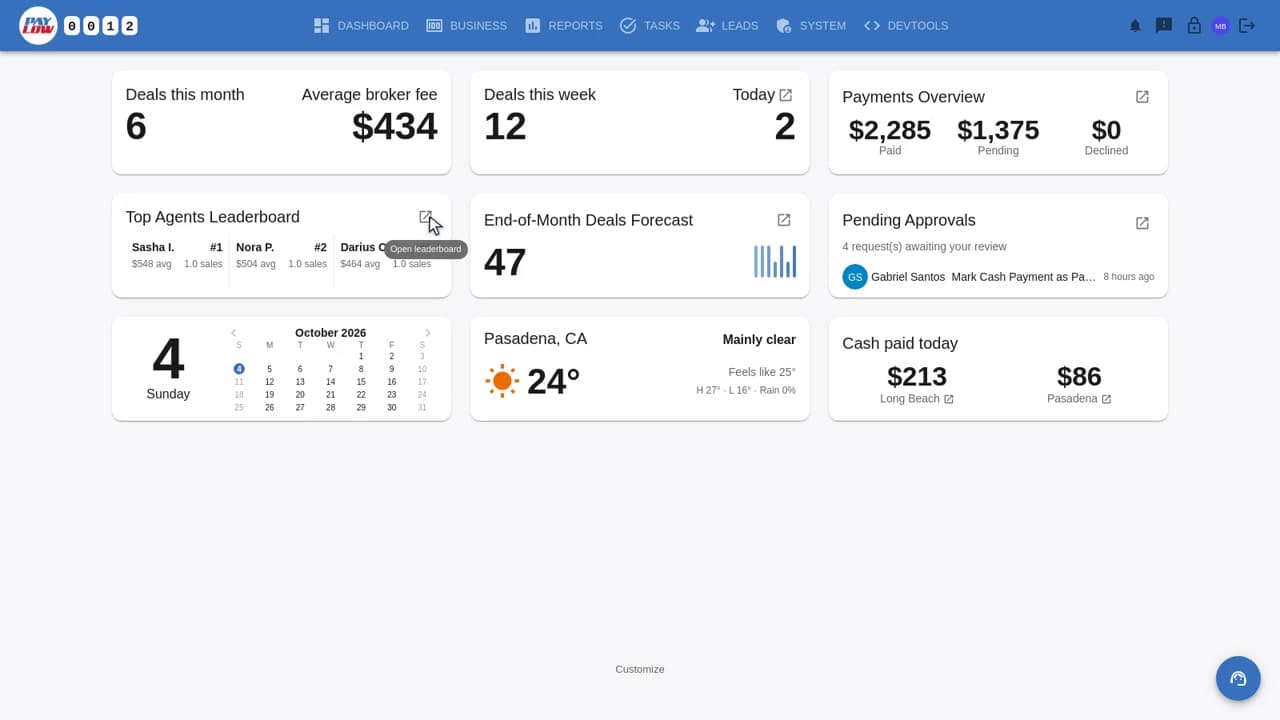Open the notifications bell
This screenshot has width=1280, height=720.
tap(1135, 26)
